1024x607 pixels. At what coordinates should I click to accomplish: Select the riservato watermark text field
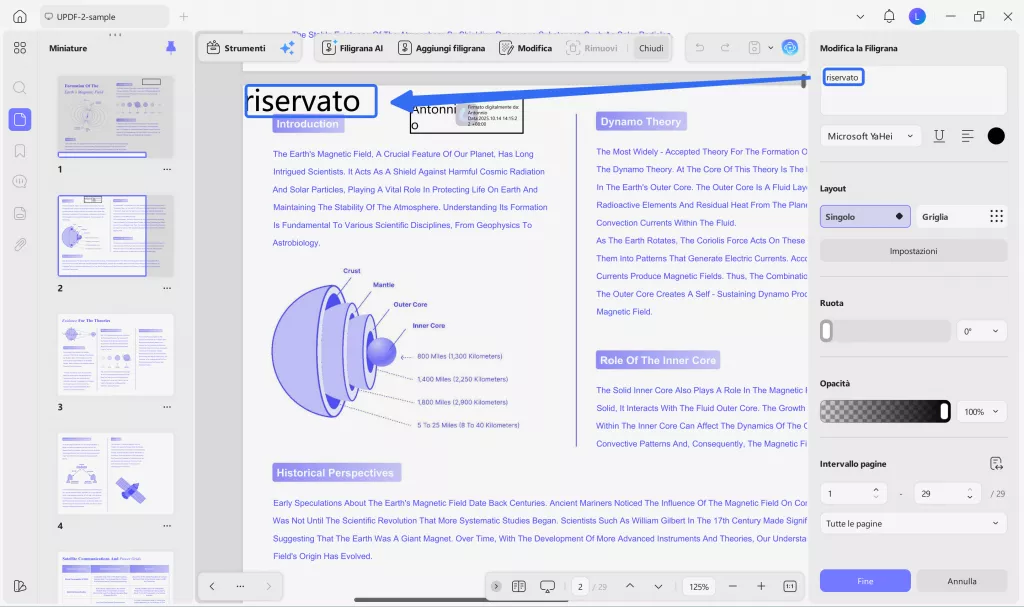pyautogui.click(x=843, y=76)
